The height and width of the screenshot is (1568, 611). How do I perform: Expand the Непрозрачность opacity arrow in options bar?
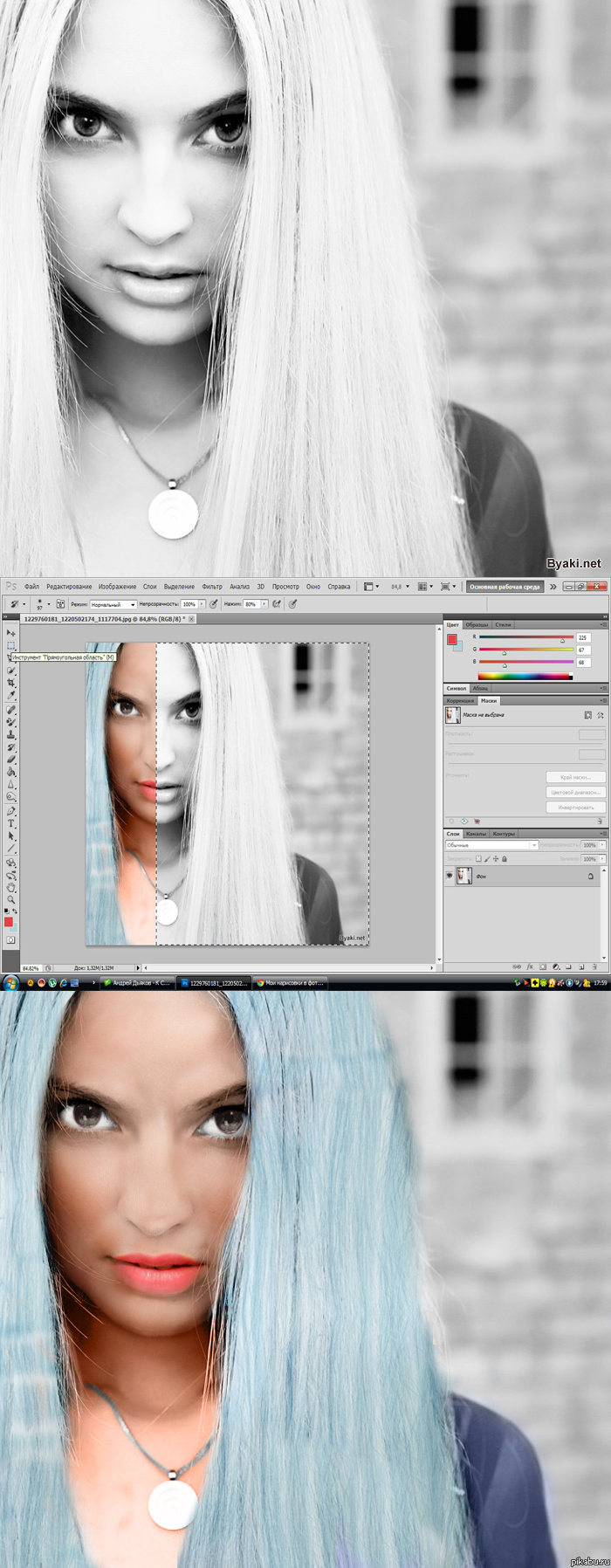[x=202, y=604]
